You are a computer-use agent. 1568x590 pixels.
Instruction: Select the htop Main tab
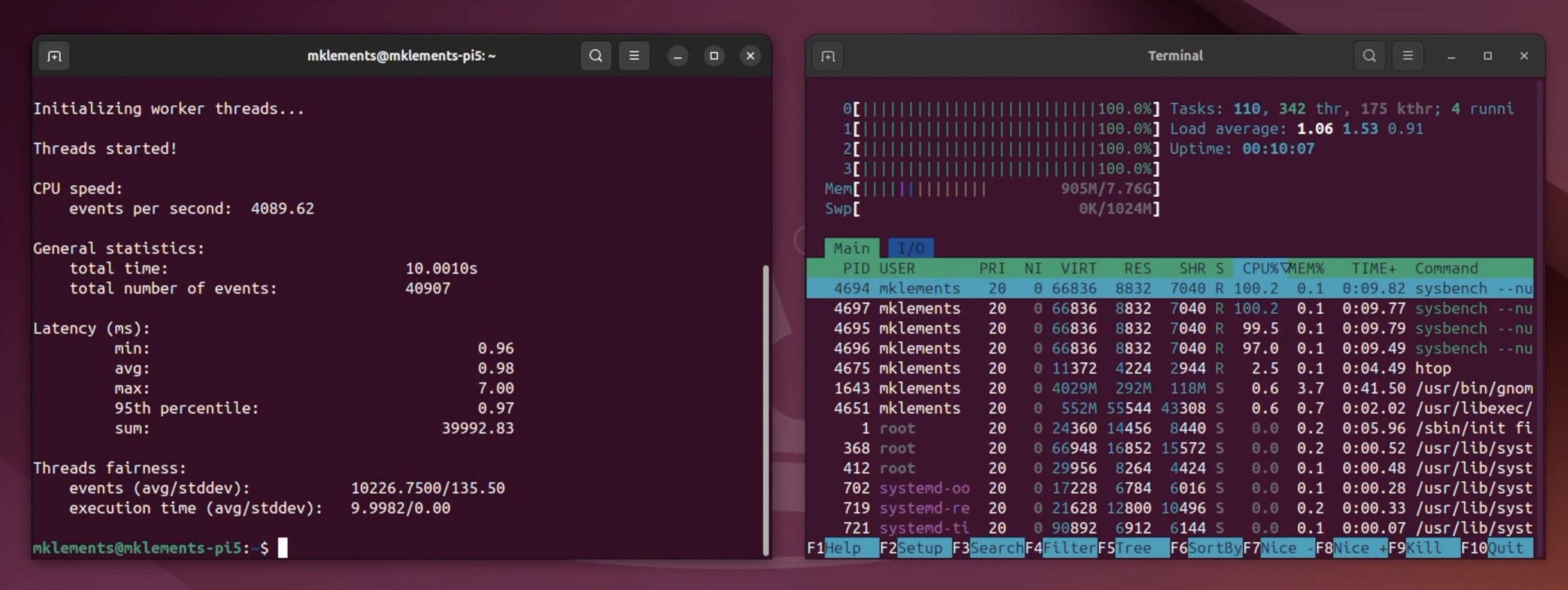click(851, 248)
